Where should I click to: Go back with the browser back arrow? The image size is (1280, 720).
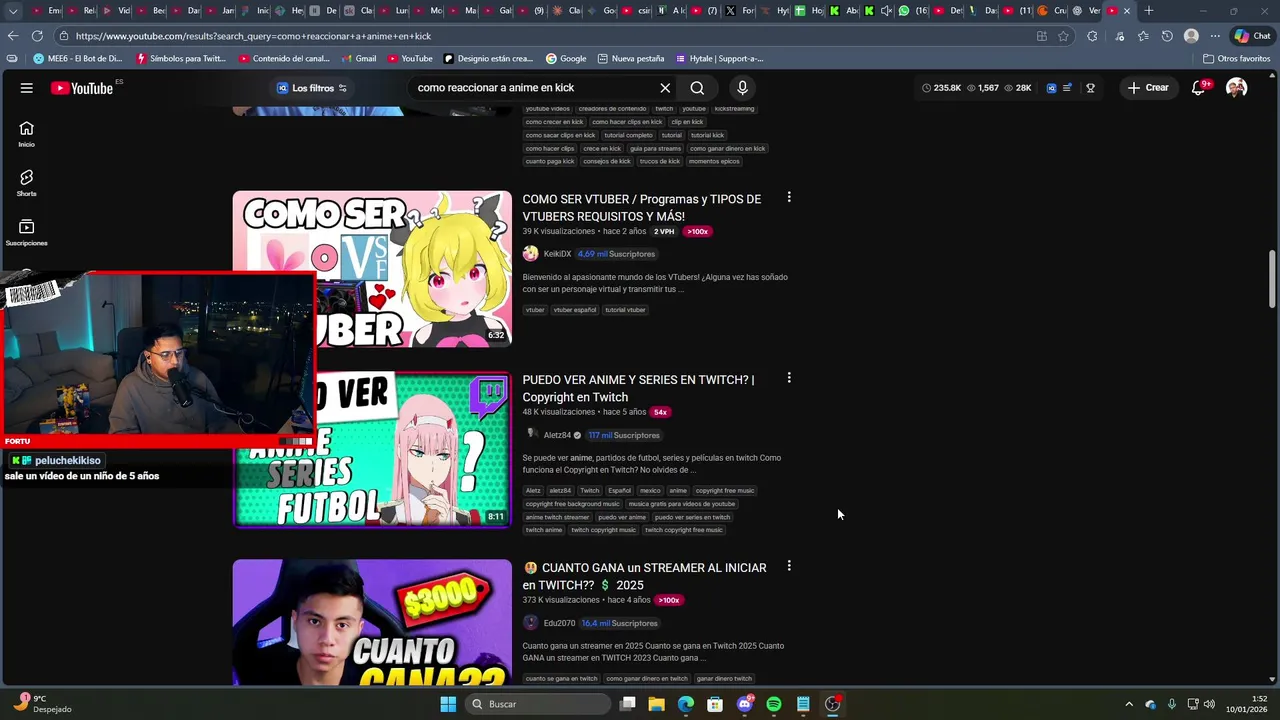pyautogui.click(x=12, y=36)
